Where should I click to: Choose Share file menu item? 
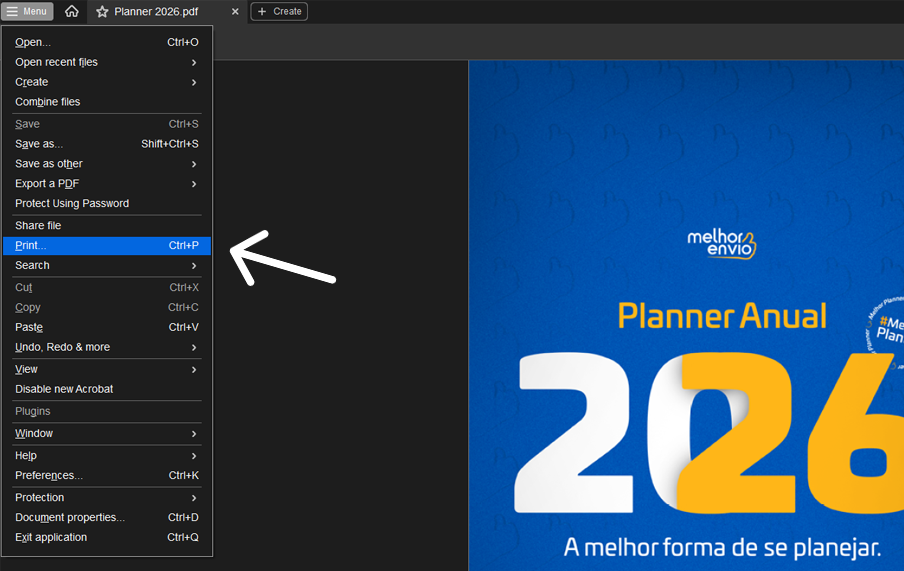107,226
